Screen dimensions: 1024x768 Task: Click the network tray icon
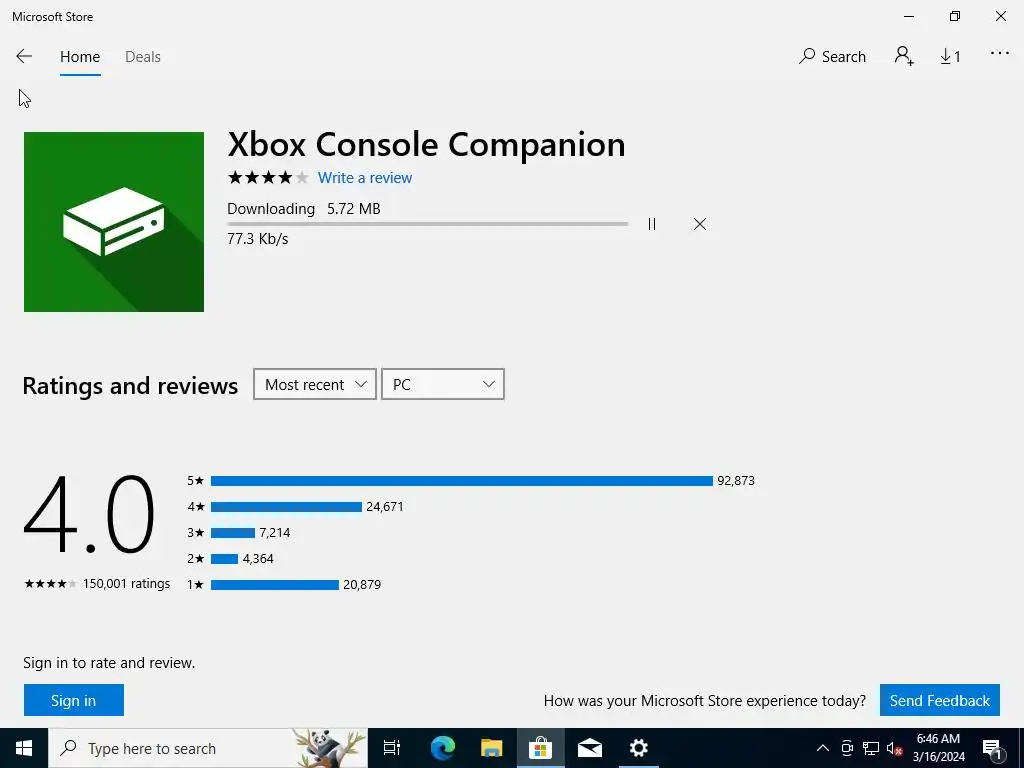click(871, 748)
